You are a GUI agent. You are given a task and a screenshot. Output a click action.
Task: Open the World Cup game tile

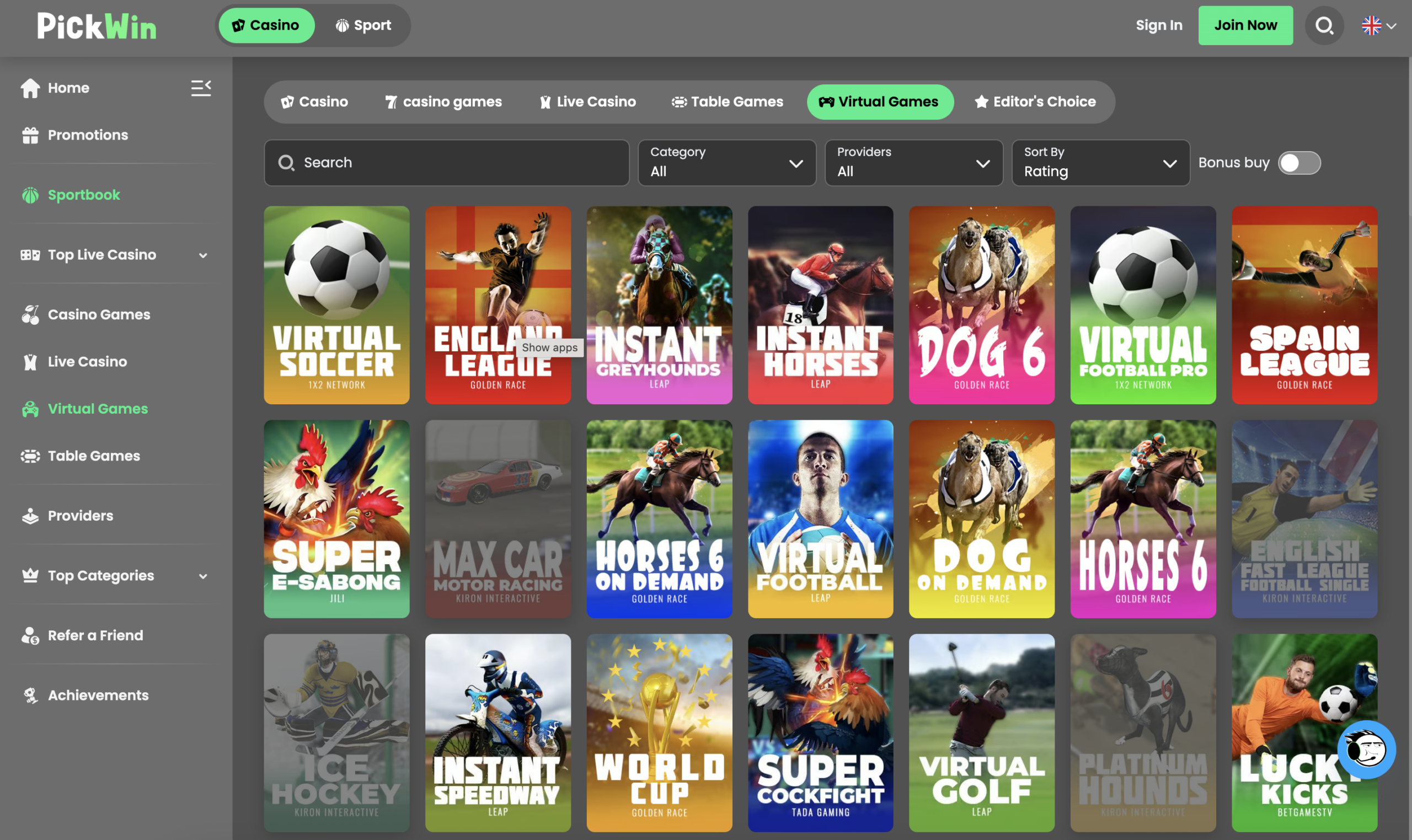pos(659,733)
